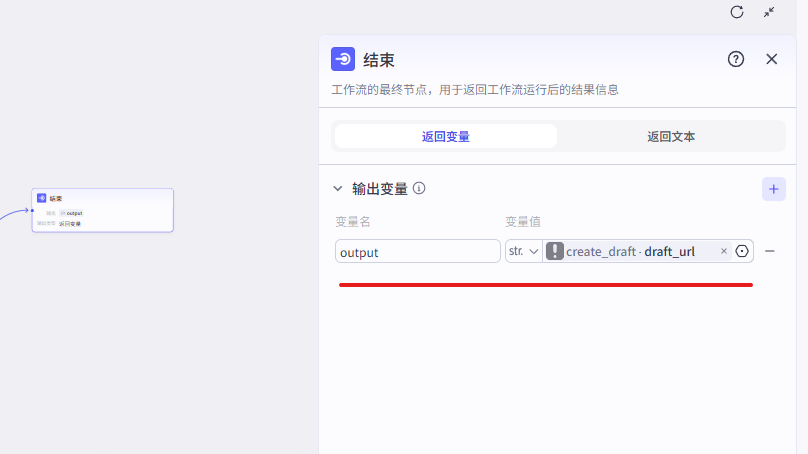Switch to the 返回变量 tab
Viewport: 808px width, 454px height.
pyautogui.click(x=446, y=137)
